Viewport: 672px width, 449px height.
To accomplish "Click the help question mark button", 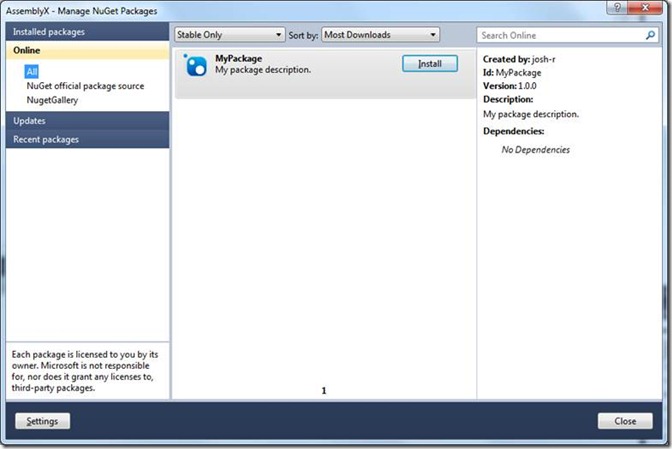I will [x=617, y=7].
